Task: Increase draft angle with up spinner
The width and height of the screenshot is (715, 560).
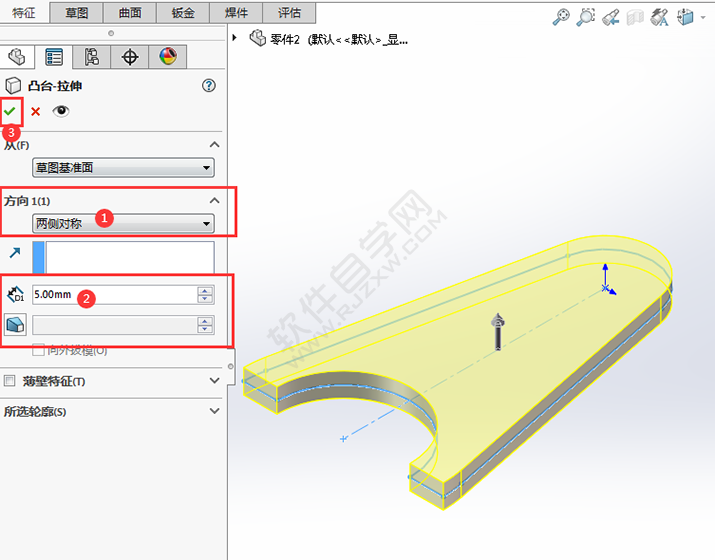Action: 205,321
